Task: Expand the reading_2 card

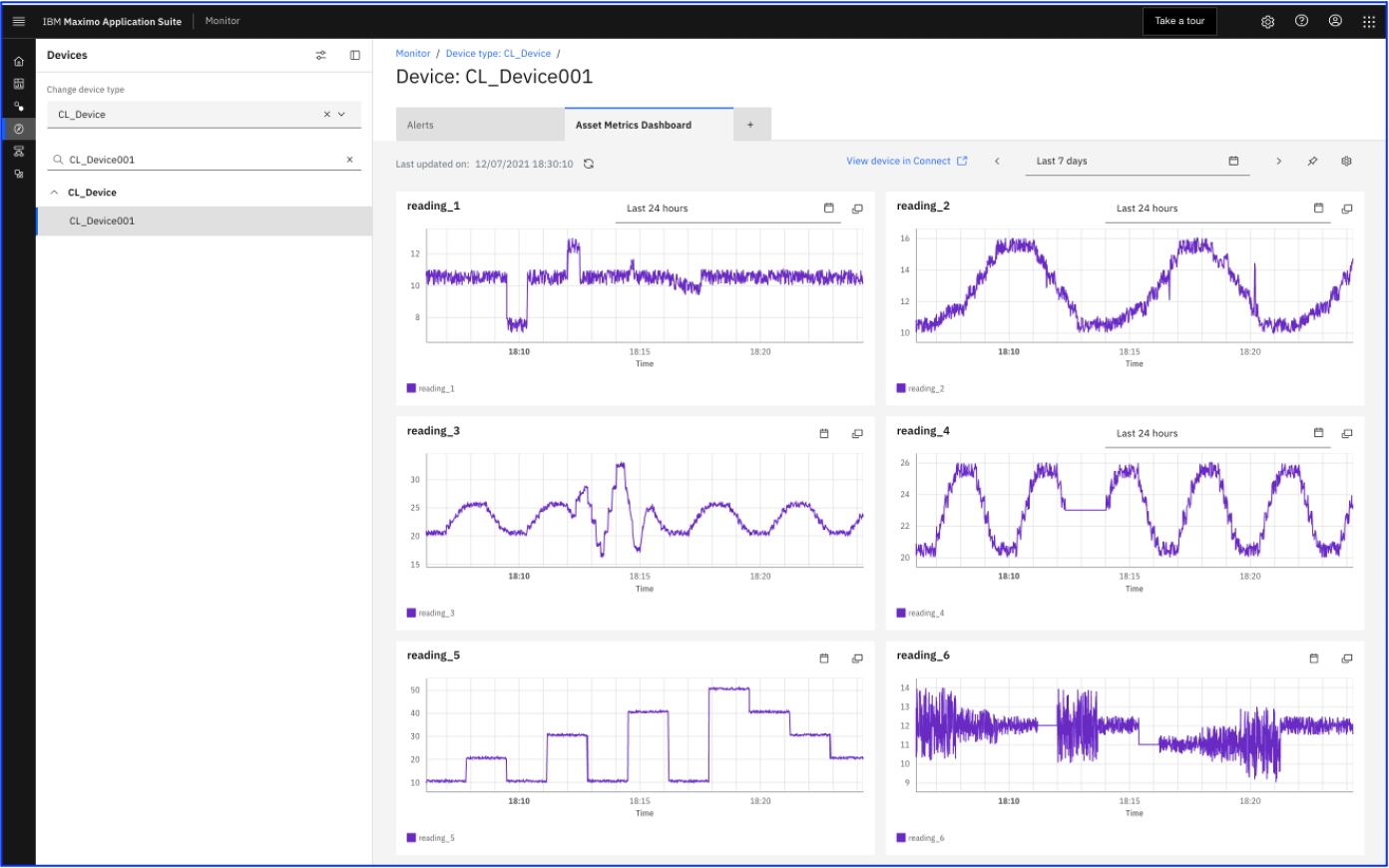Action: pyautogui.click(x=1347, y=209)
